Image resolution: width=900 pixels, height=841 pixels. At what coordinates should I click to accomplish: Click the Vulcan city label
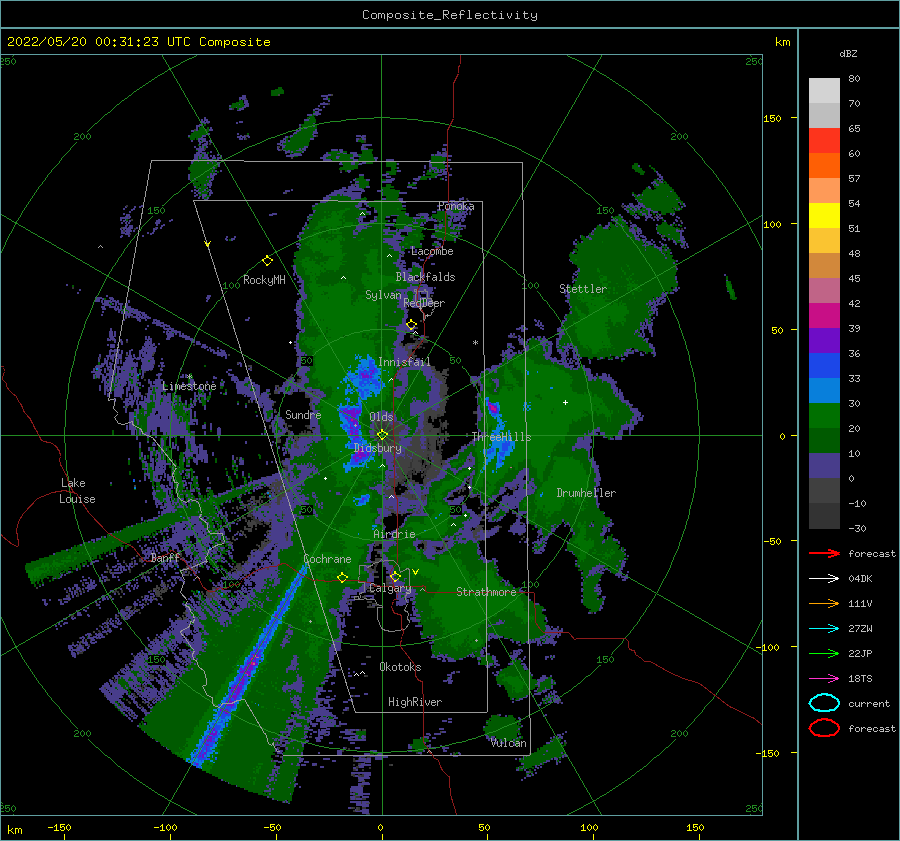click(x=509, y=743)
